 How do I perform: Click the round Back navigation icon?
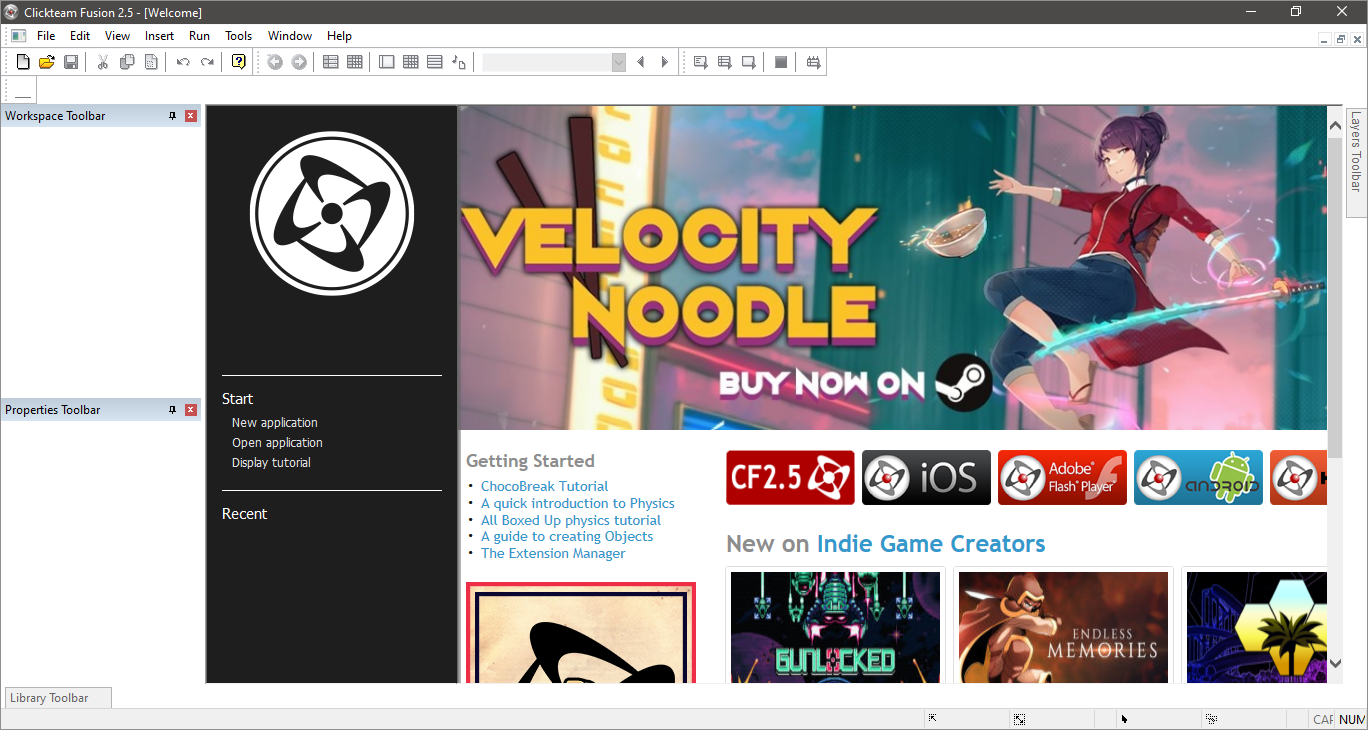tap(275, 62)
